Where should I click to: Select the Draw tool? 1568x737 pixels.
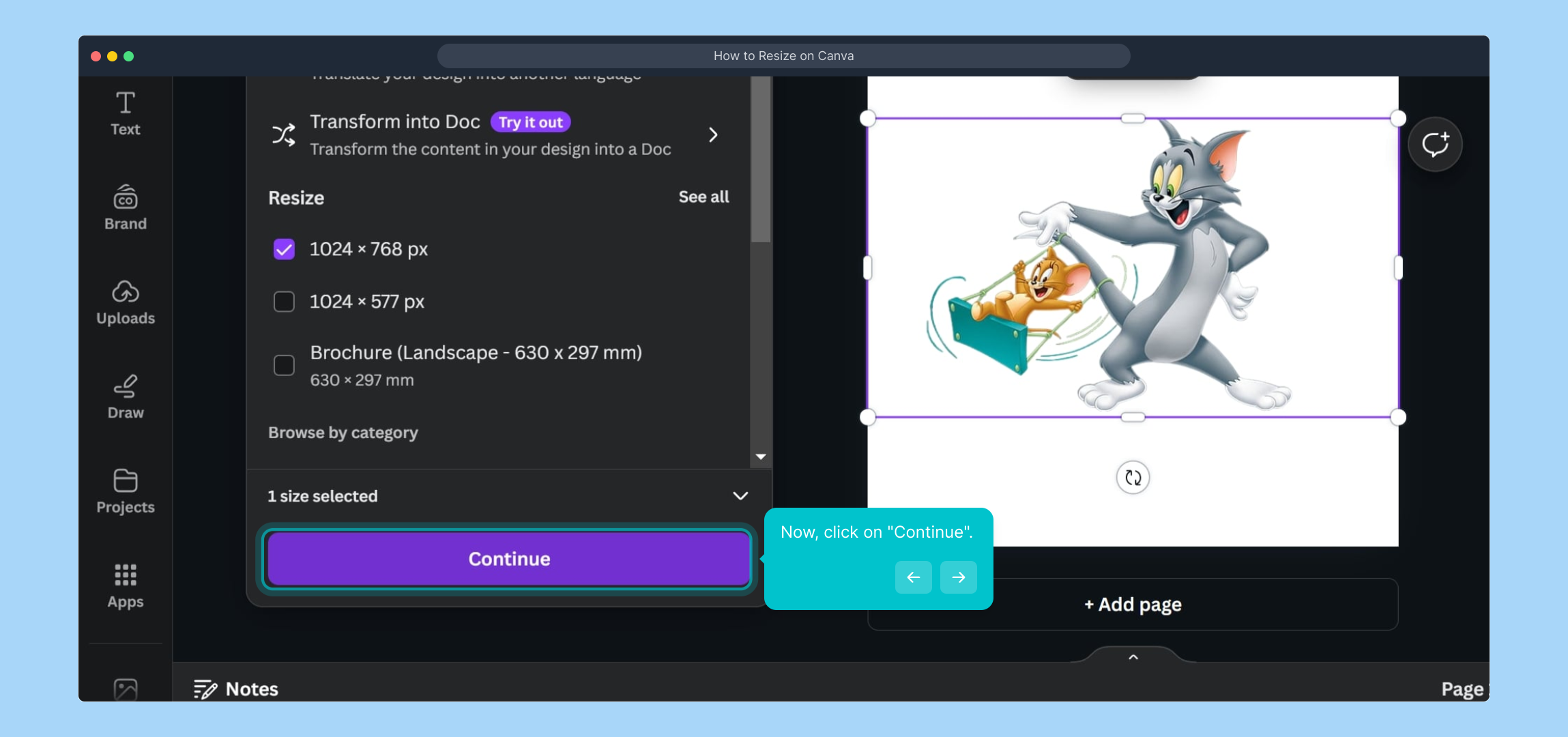126,397
